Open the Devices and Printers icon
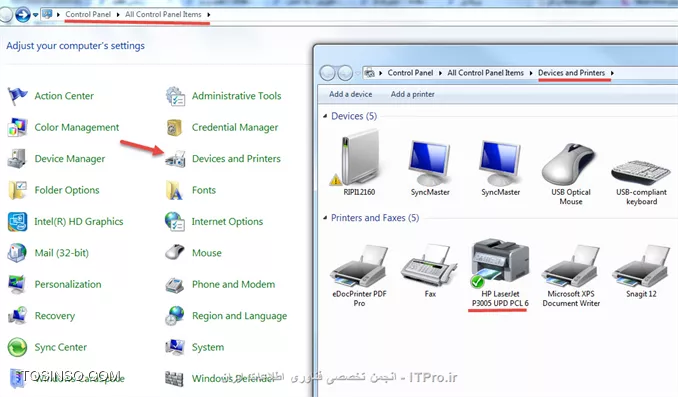This screenshot has height=397, width=678. click(175, 159)
